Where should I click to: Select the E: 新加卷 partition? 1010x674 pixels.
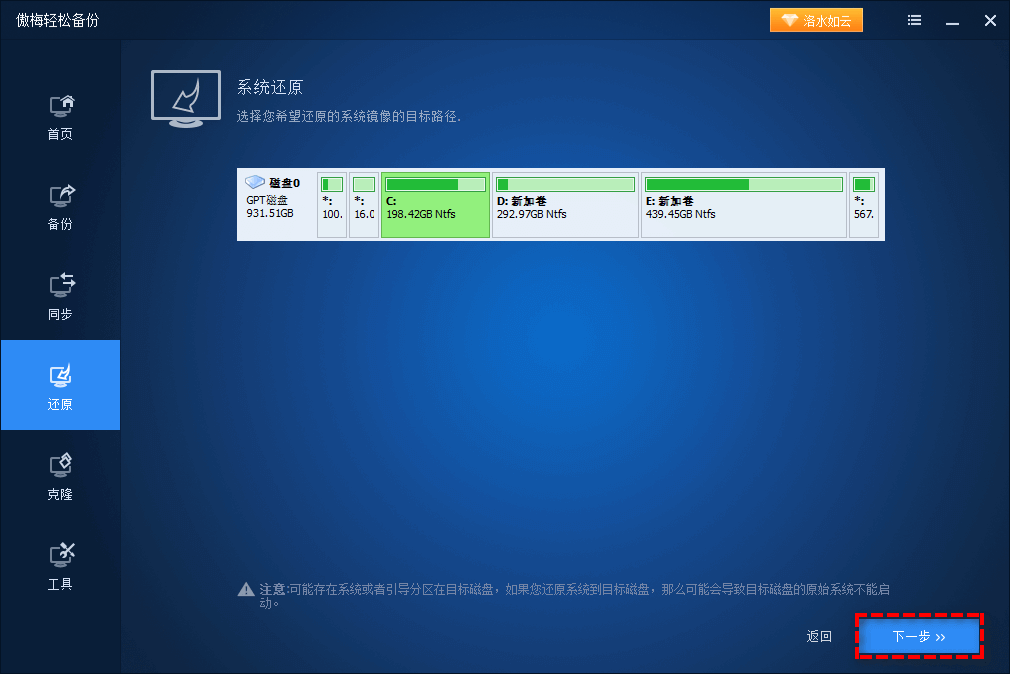743,205
